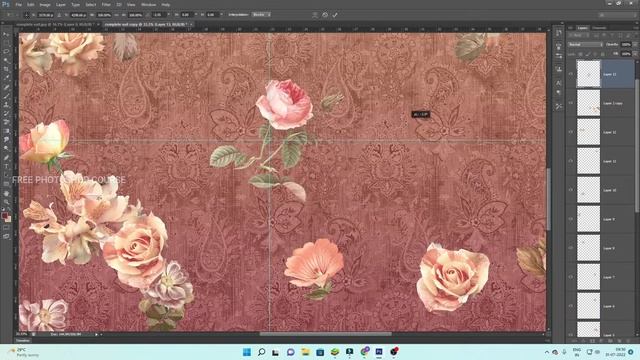
Task: Toggle visibility of Layer 11
Action: click(x=571, y=161)
